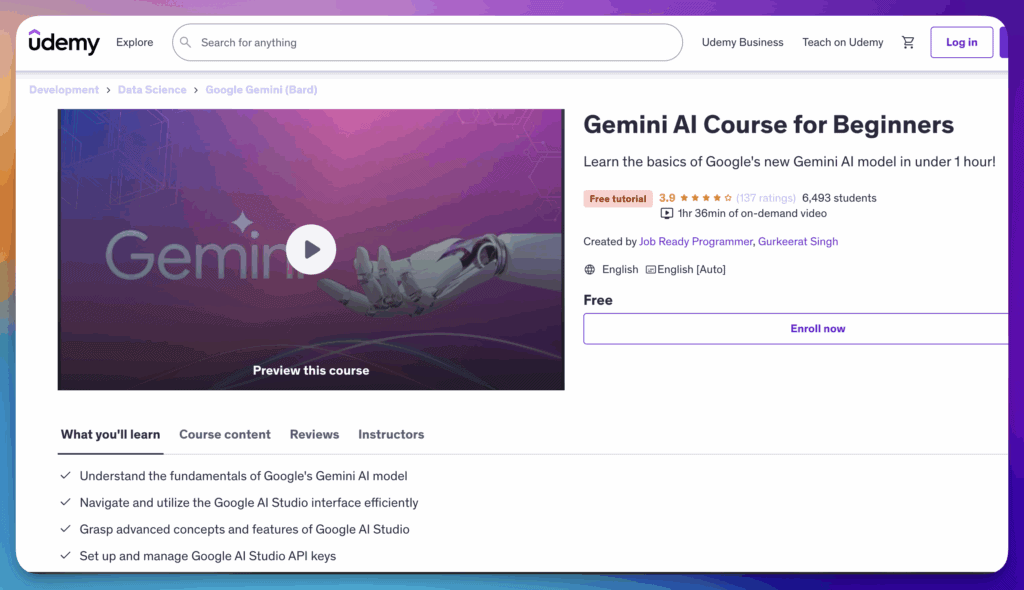Click the globe language icon
Image resolution: width=1024 pixels, height=590 pixels.
pos(590,269)
